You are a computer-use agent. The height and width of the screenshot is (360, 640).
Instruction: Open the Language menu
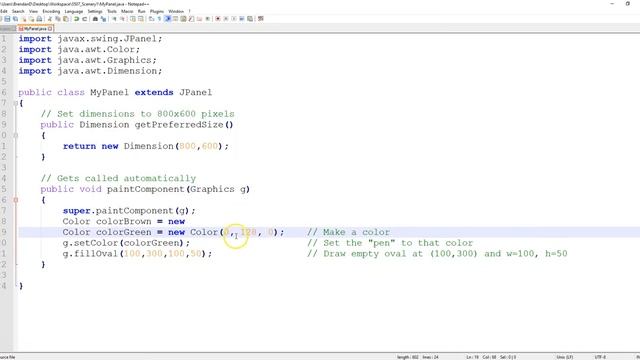[x=73, y=11]
